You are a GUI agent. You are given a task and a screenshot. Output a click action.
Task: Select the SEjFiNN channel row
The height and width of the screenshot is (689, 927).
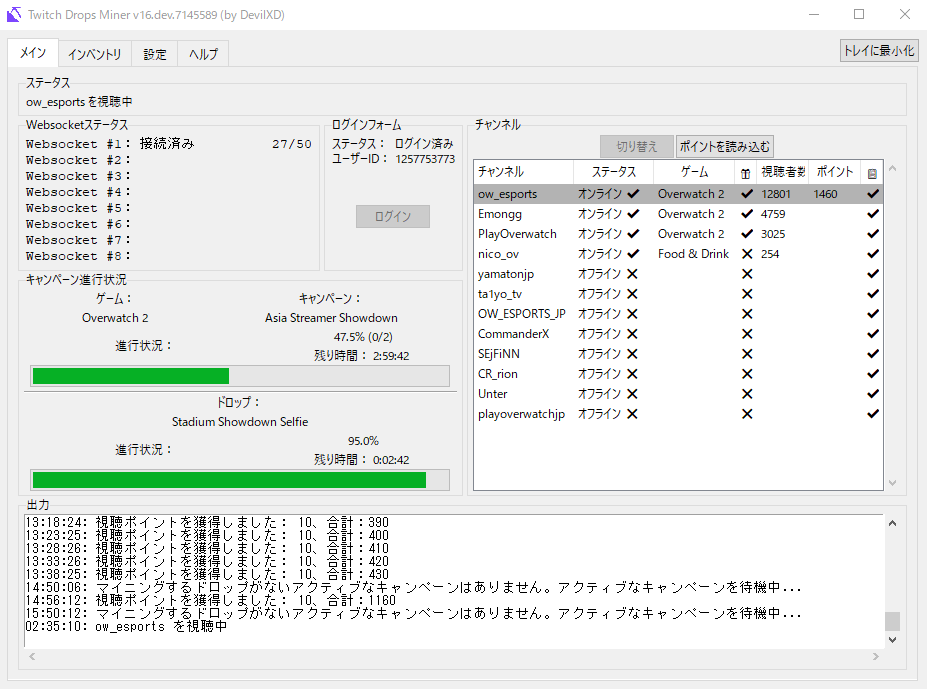click(678, 354)
